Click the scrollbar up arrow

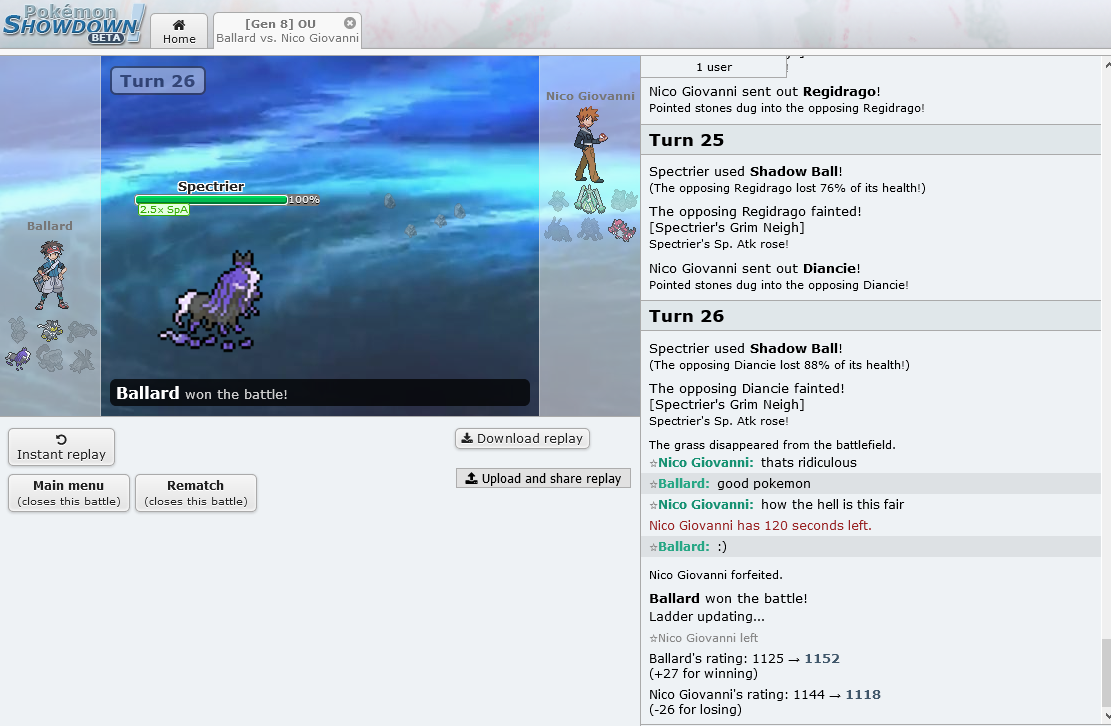point(1106,64)
